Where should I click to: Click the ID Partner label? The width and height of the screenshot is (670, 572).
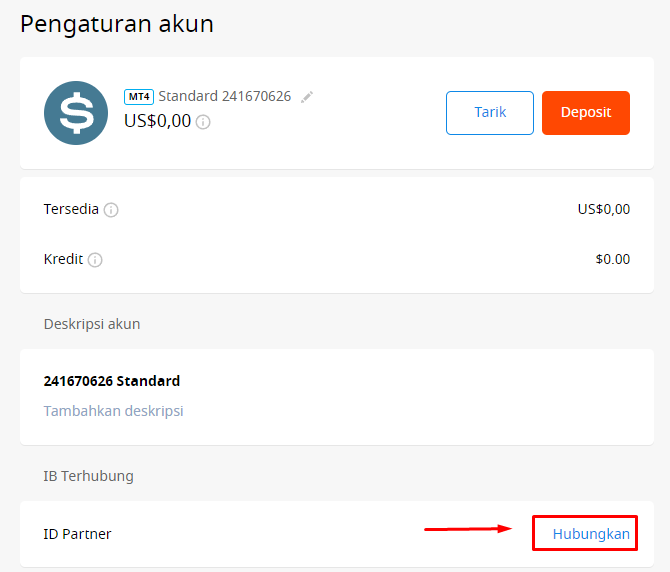click(77, 534)
